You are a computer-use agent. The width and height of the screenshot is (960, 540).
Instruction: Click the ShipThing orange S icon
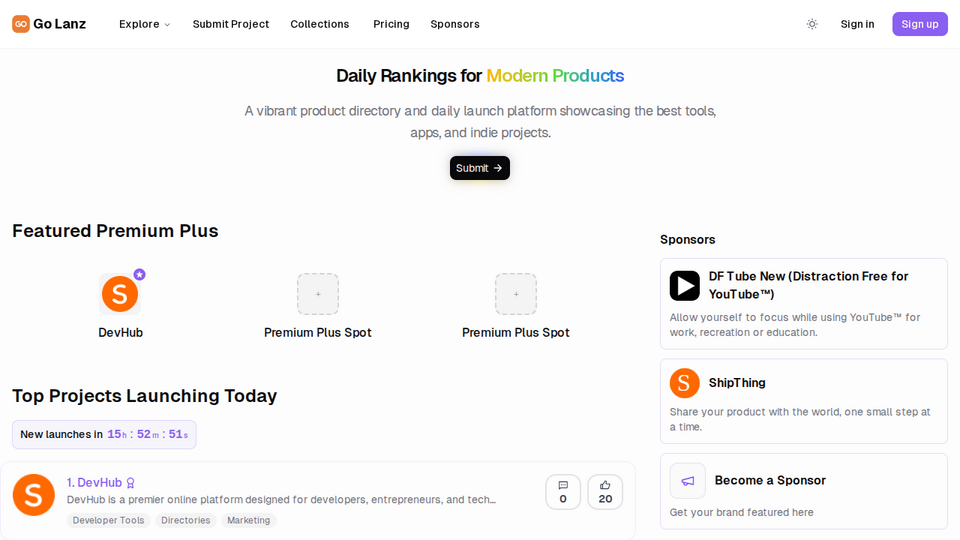coord(684,383)
